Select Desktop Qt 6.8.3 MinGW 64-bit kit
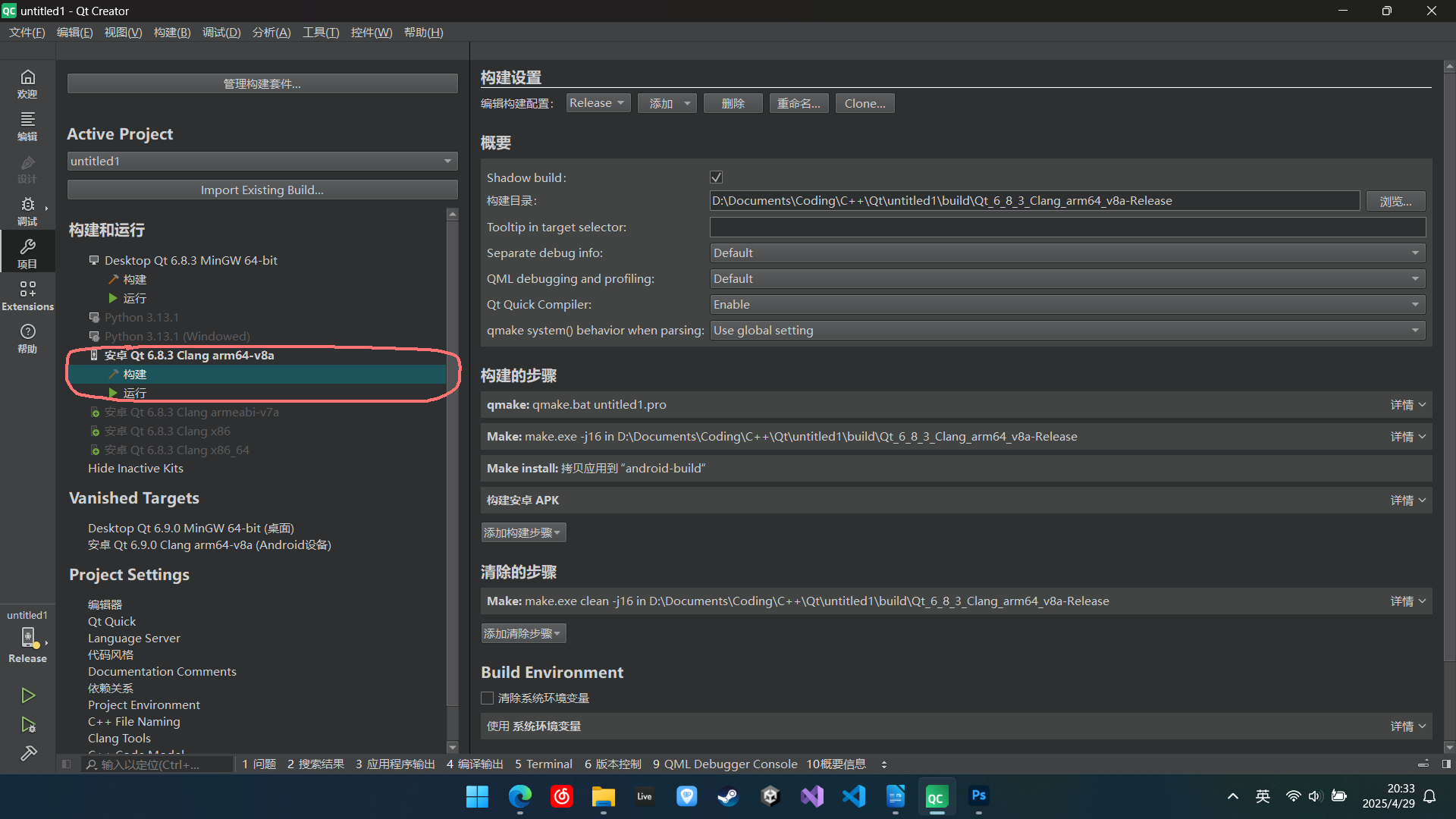Image resolution: width=1456 pixels, height=819 pixels. pyautogui.click(x=190, y=260)
